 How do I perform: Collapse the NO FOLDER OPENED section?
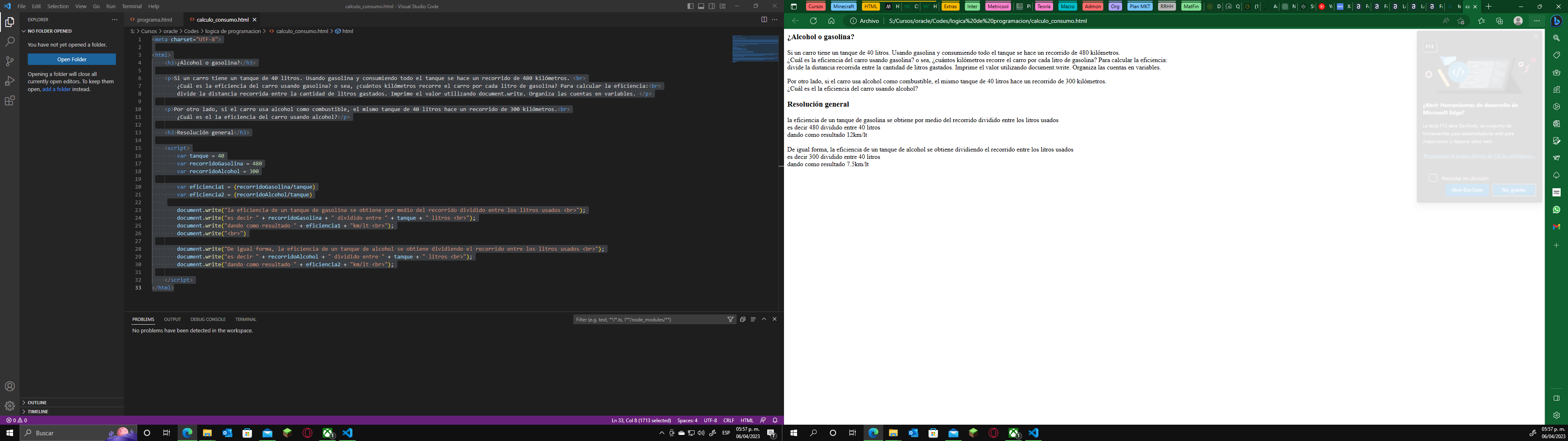(x=72, y=31)
